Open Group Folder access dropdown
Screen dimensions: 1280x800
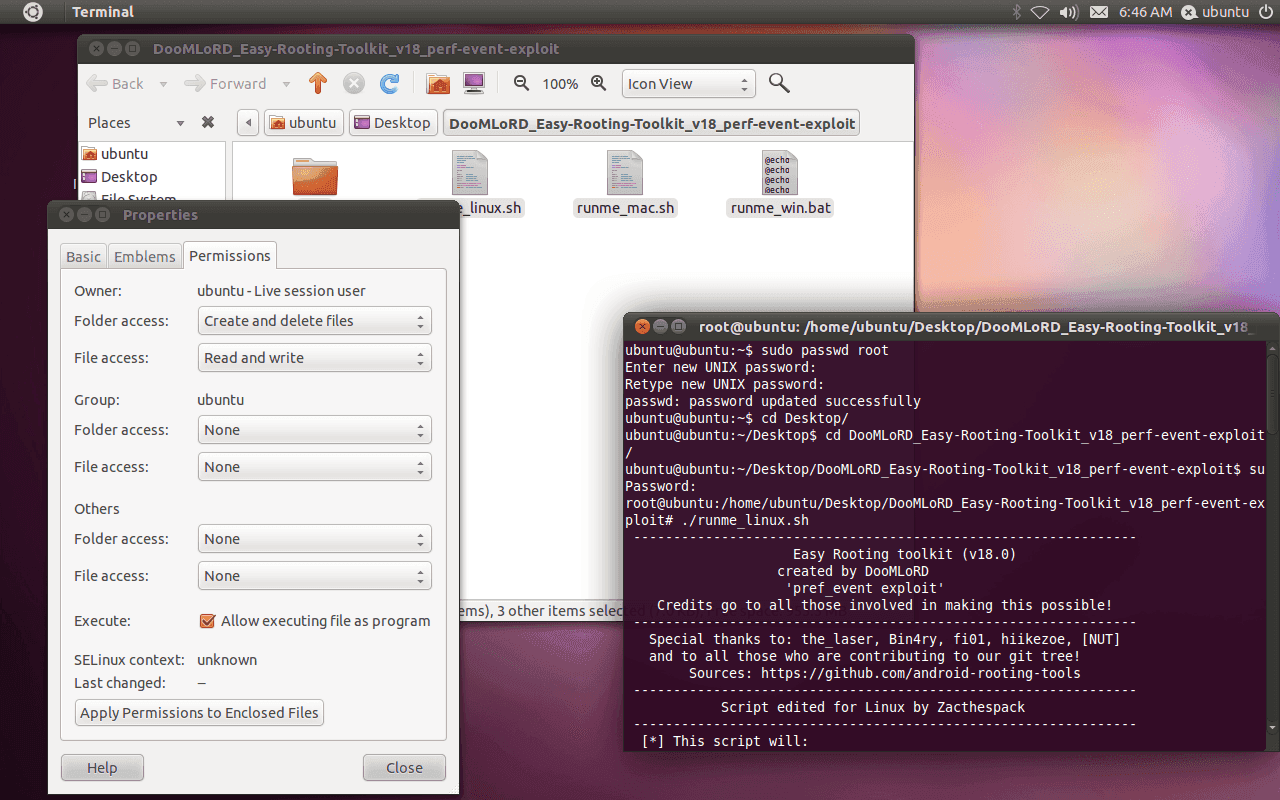coord(315,430)
